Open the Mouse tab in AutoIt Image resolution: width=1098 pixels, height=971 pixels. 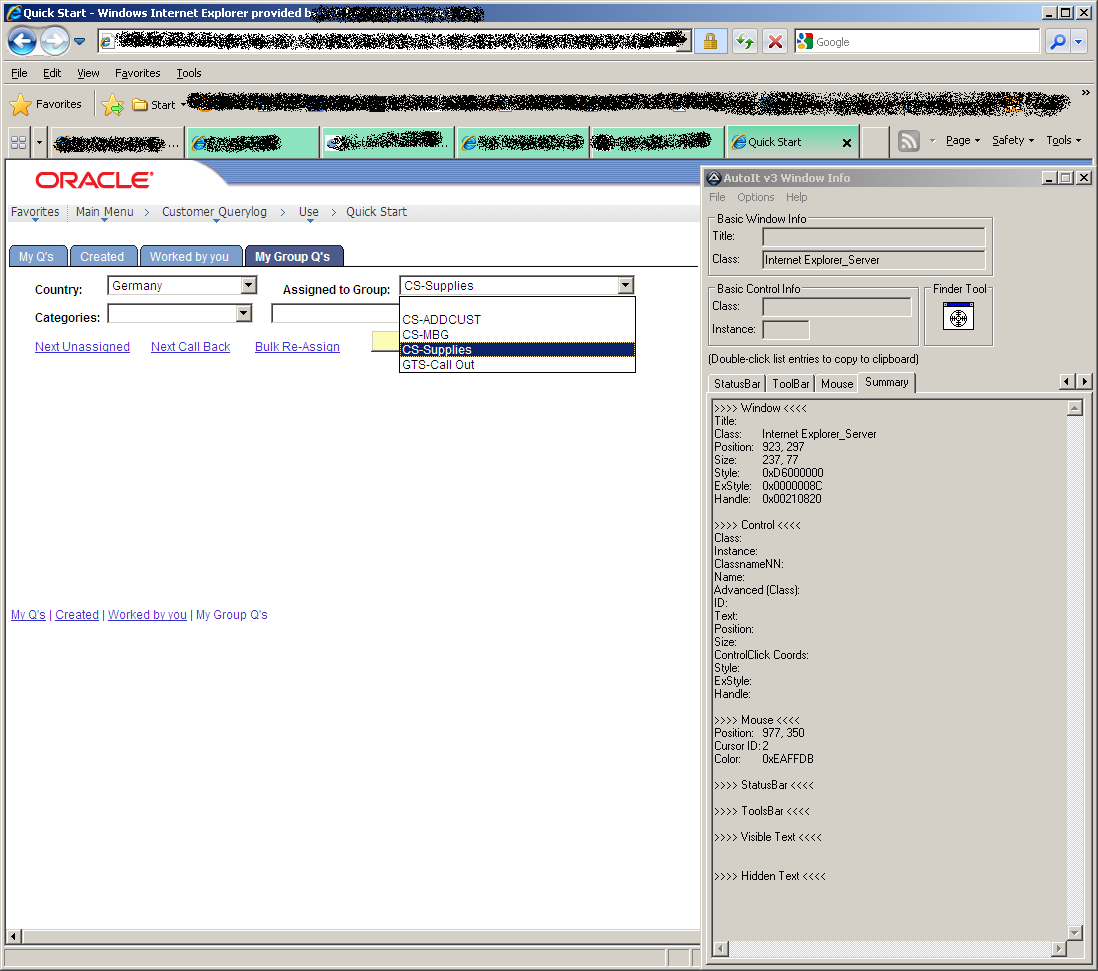837,384
